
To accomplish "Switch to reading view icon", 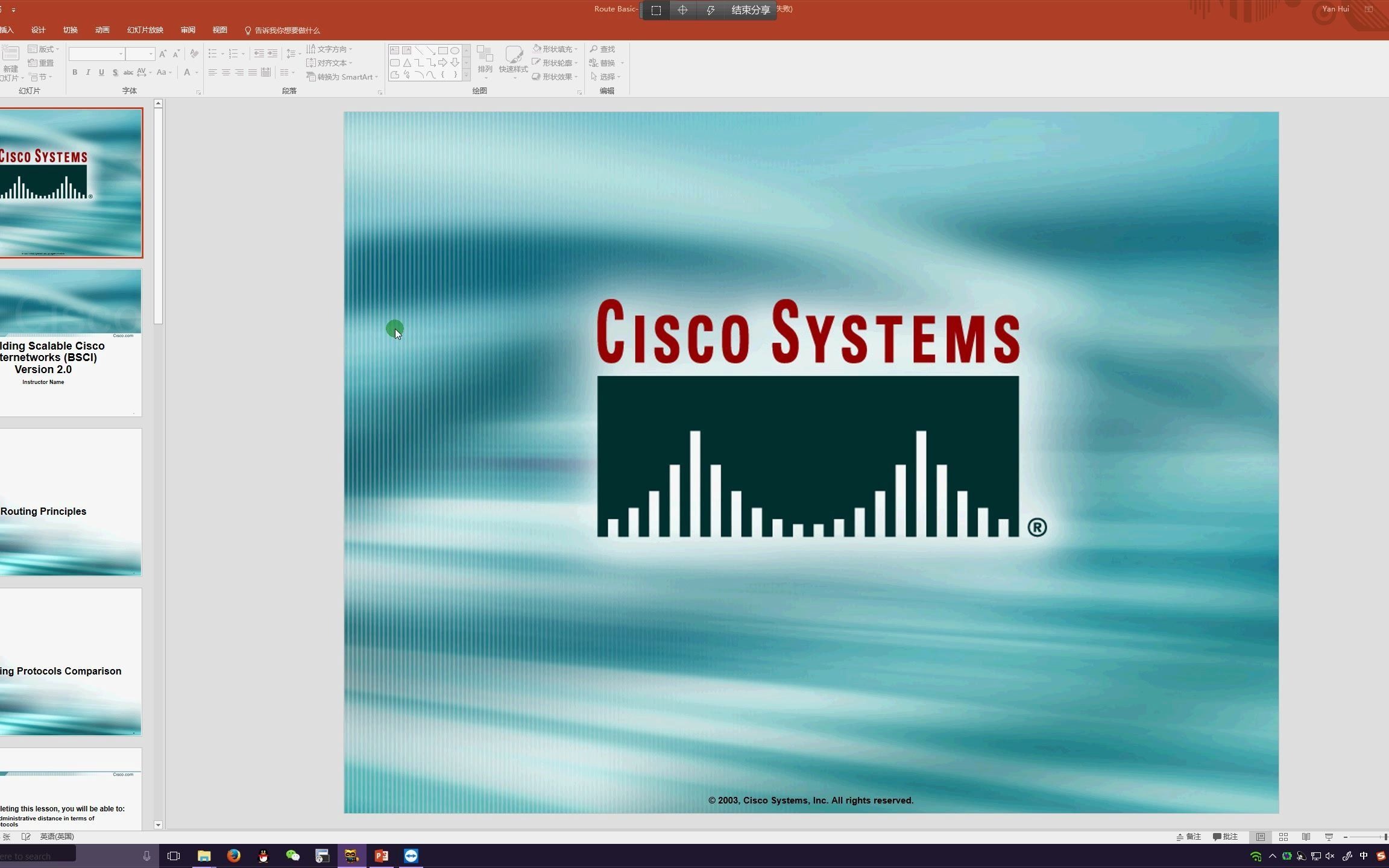I will pyautogui.click(x=1306, y=837).
